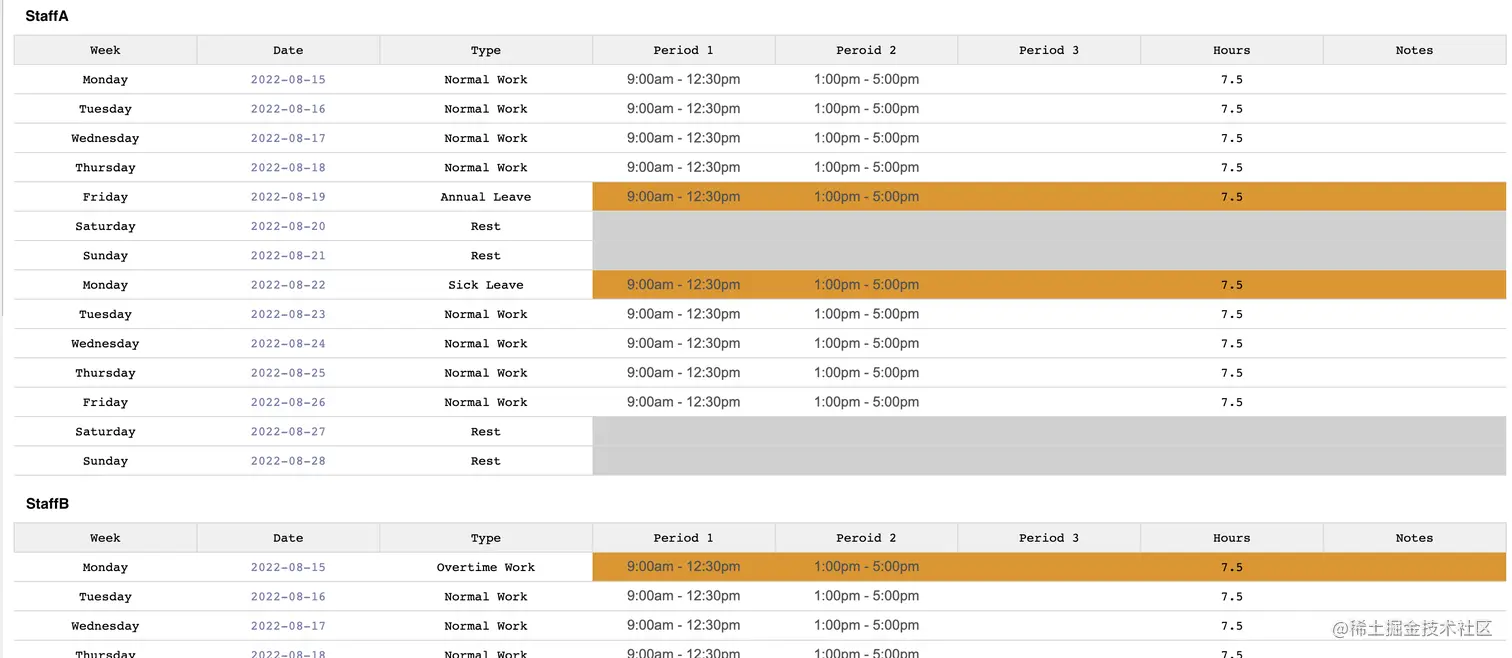Click the StaffB section heading
This screenshot has height=658, width=1512.
coord(47,504)
